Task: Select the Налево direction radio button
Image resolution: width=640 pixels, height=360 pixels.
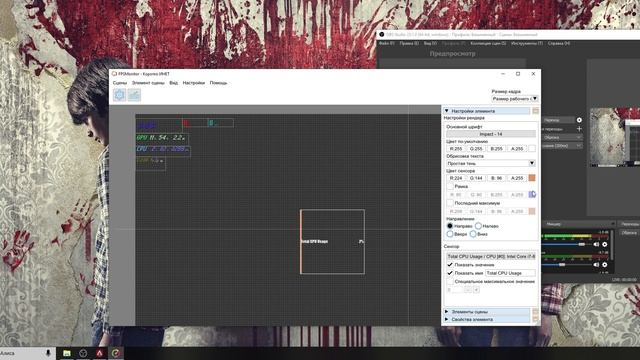Action: click(x=478, y=226)
